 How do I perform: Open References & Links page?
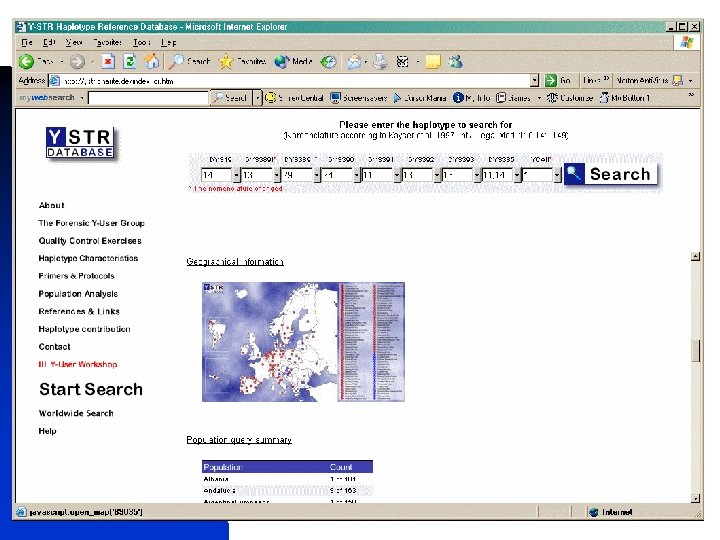pyautogui.click(x=79, y=311)
